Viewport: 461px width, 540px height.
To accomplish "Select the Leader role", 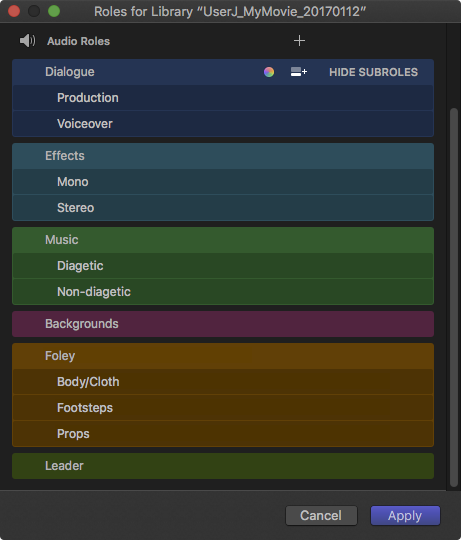I will (x=223, y=466).
